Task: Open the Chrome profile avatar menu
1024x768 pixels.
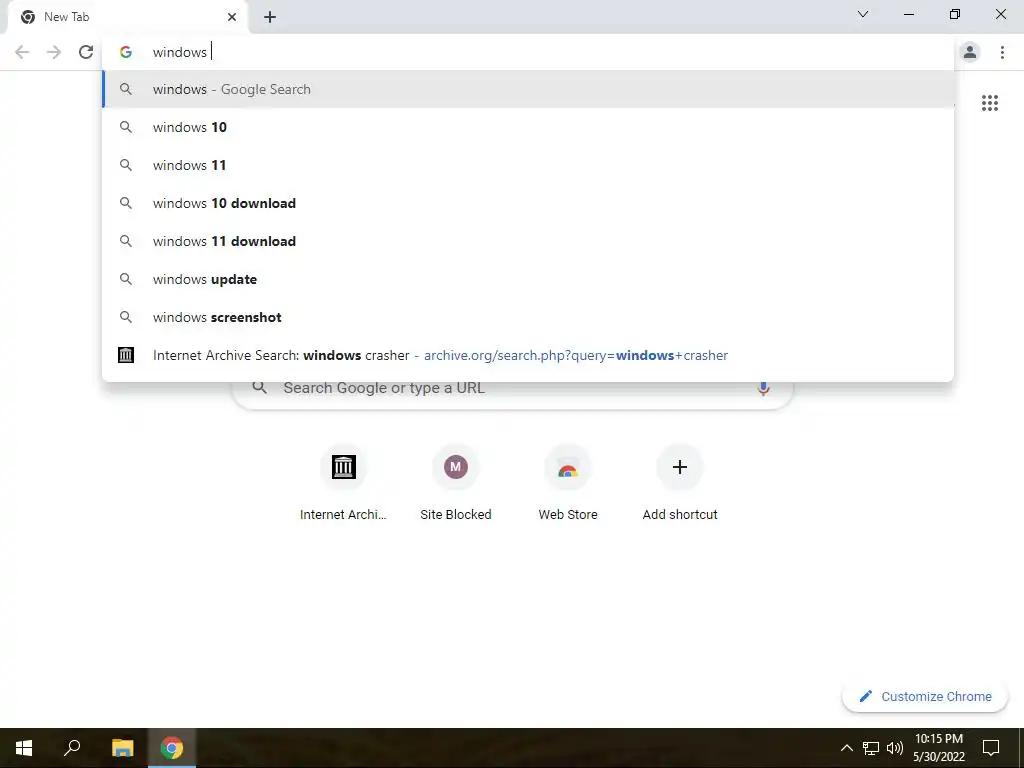Action: [970, 52]
